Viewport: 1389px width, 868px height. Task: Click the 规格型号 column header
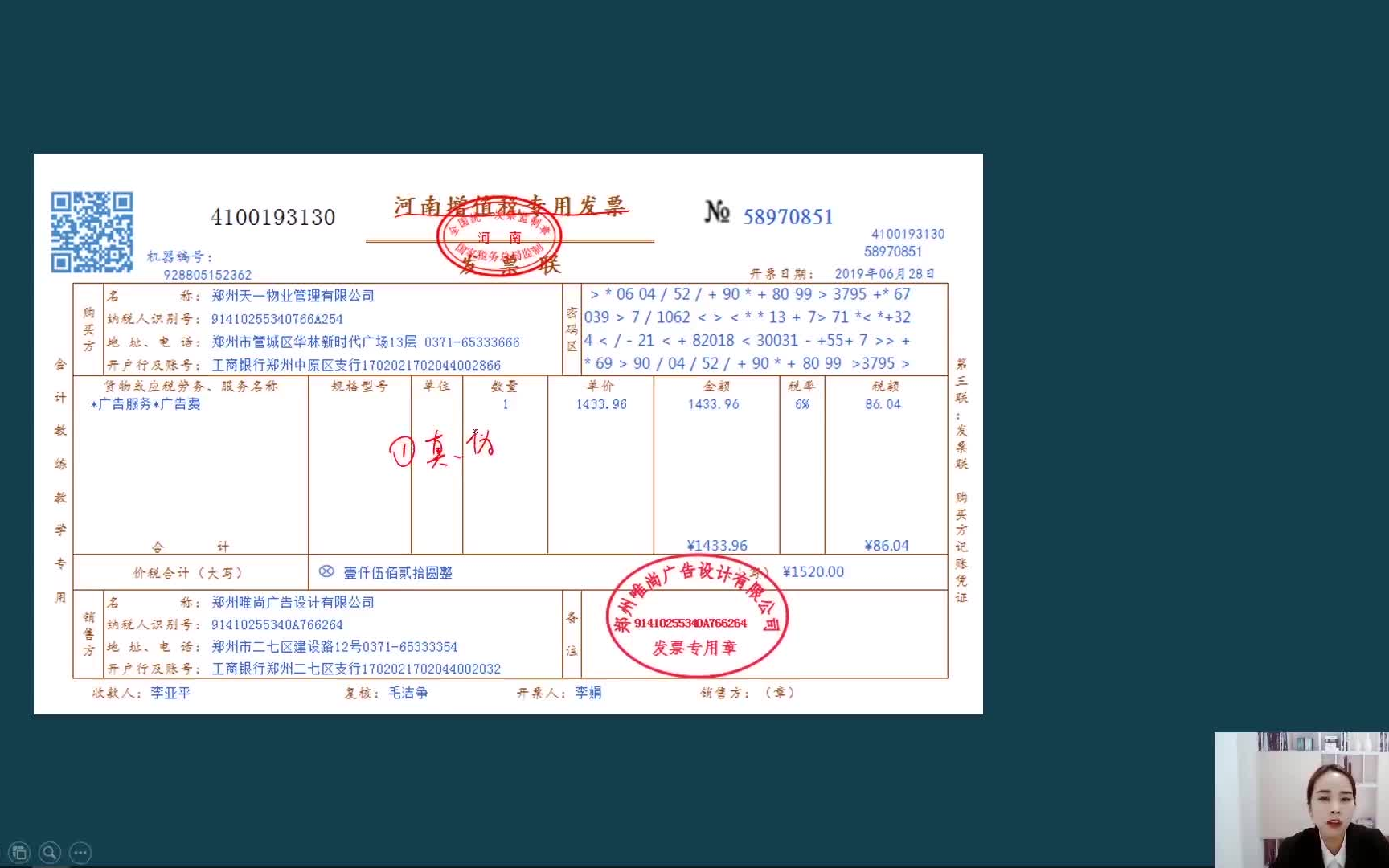point(359,387)
